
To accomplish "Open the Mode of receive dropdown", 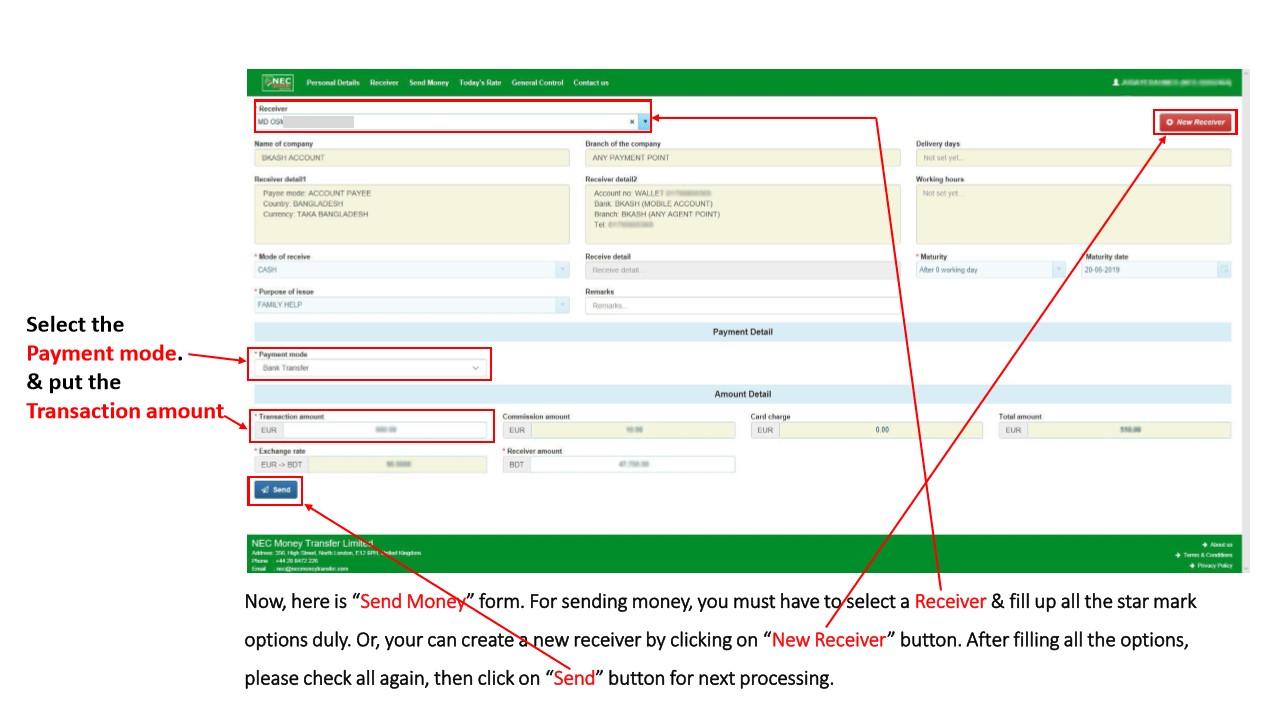I will (562, 270).
